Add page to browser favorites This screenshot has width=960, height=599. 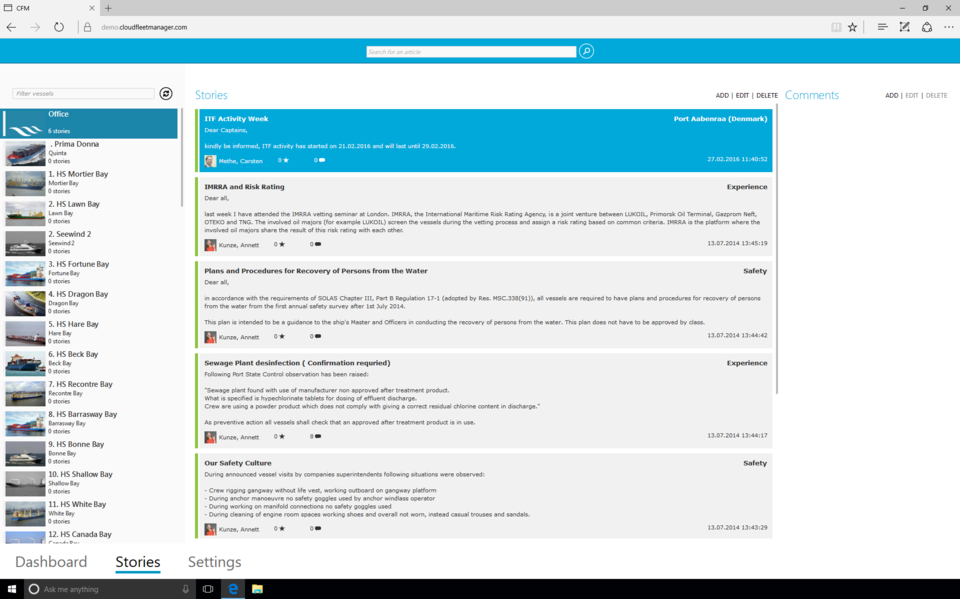click(x=853, y=27)
